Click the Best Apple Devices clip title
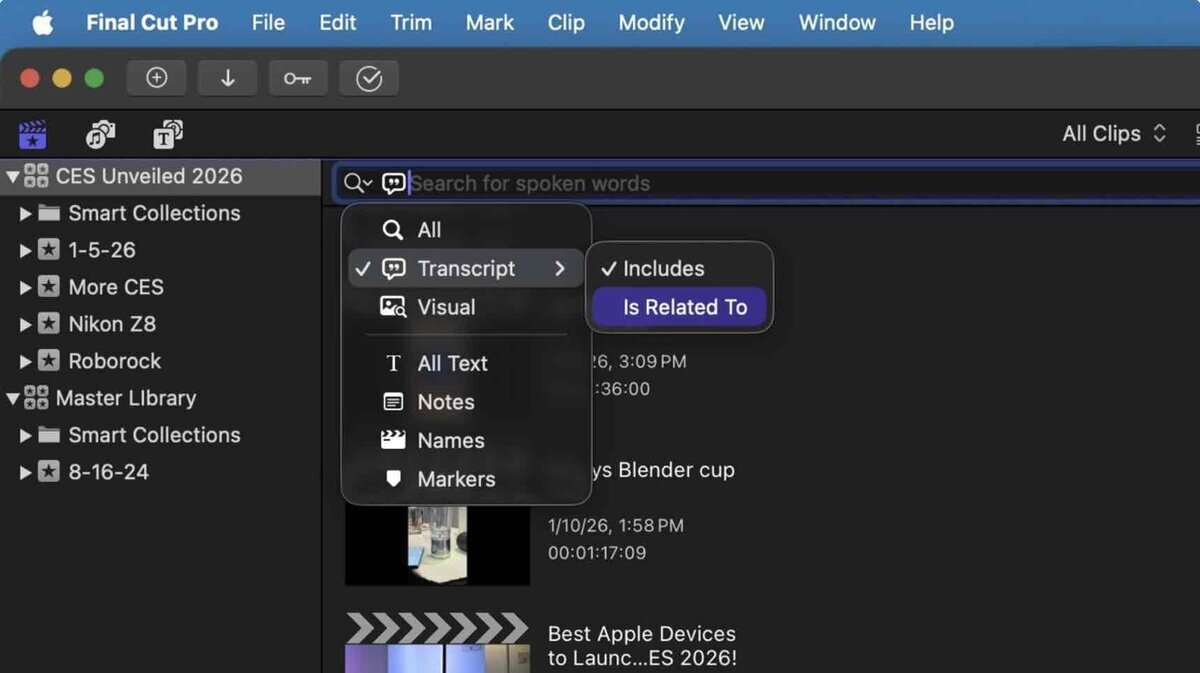Viewport: 1200px width, 673px height. tap(642, 646)
